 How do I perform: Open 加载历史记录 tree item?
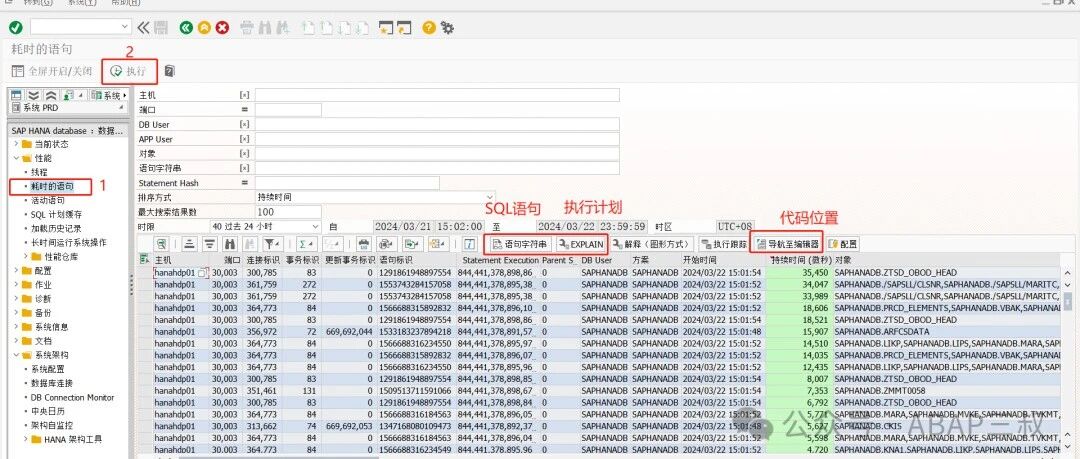56,228
